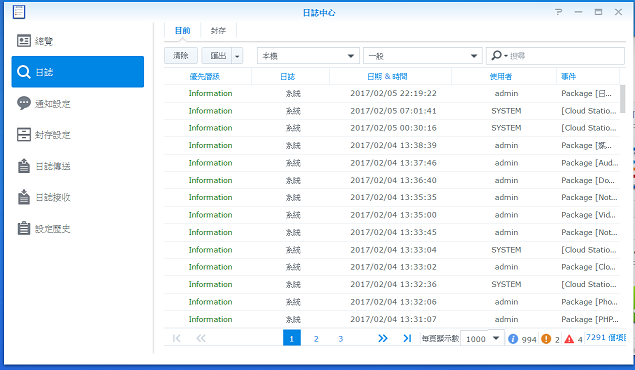The image size is (635, 370).
Task: Sort by 使用者 user column header
Action: [x=504, y=77]
